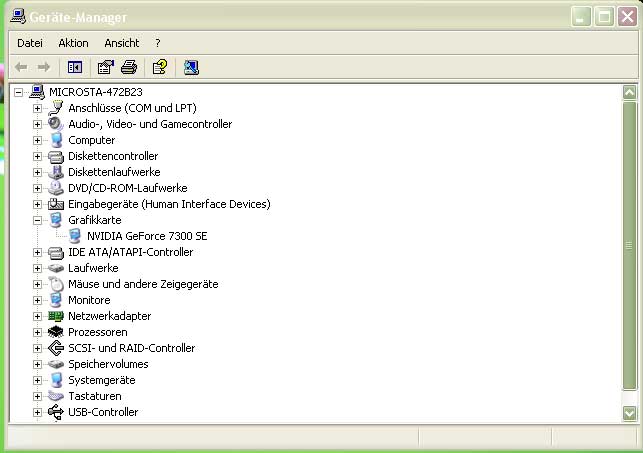Screen dimensions: 643x453
Task: Collapse the MICROSTA-472B23 root node
Action: [x=19, y=92]
